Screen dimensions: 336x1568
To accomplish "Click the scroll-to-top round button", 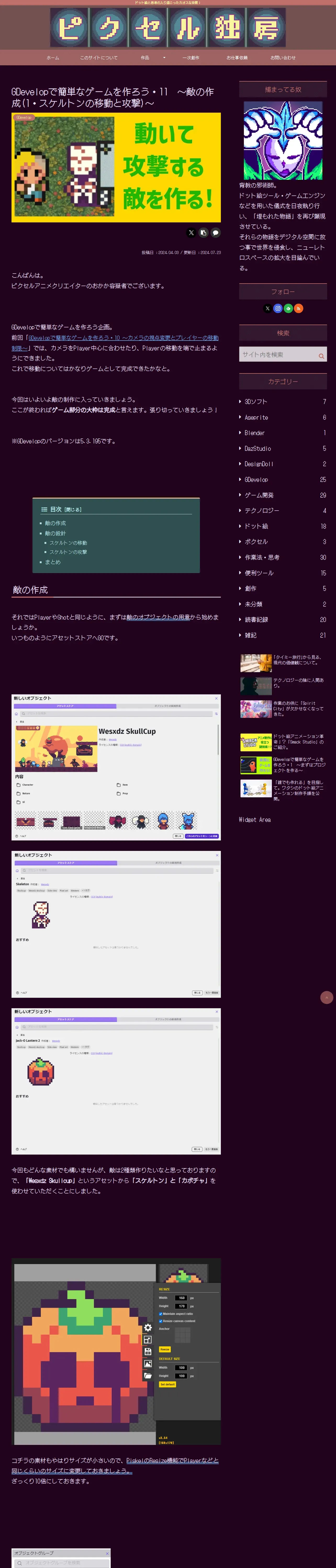I will 326,997.
